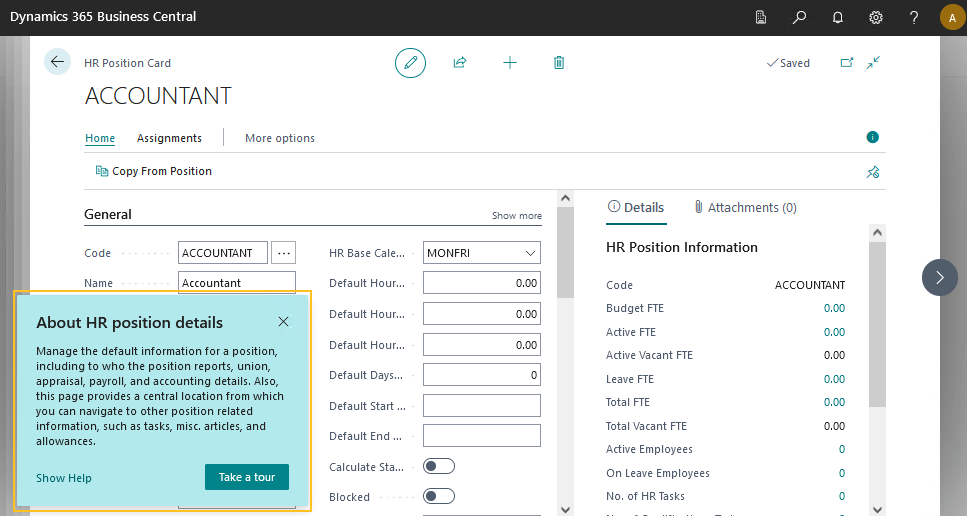
Task: Click the Take a tour button
Action: coord(246,477)
